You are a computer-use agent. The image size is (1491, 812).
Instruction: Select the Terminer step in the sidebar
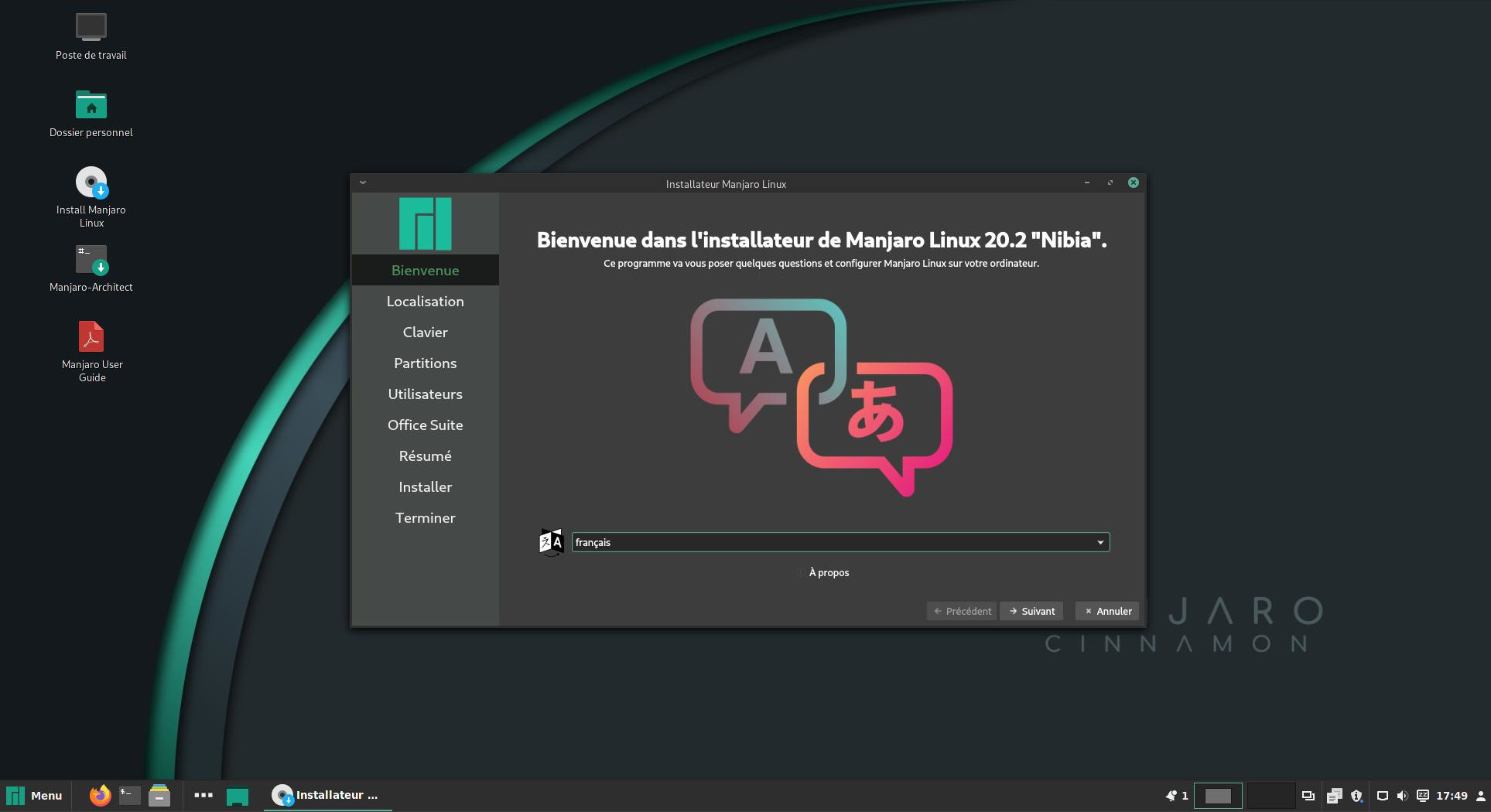click(426, 517)
